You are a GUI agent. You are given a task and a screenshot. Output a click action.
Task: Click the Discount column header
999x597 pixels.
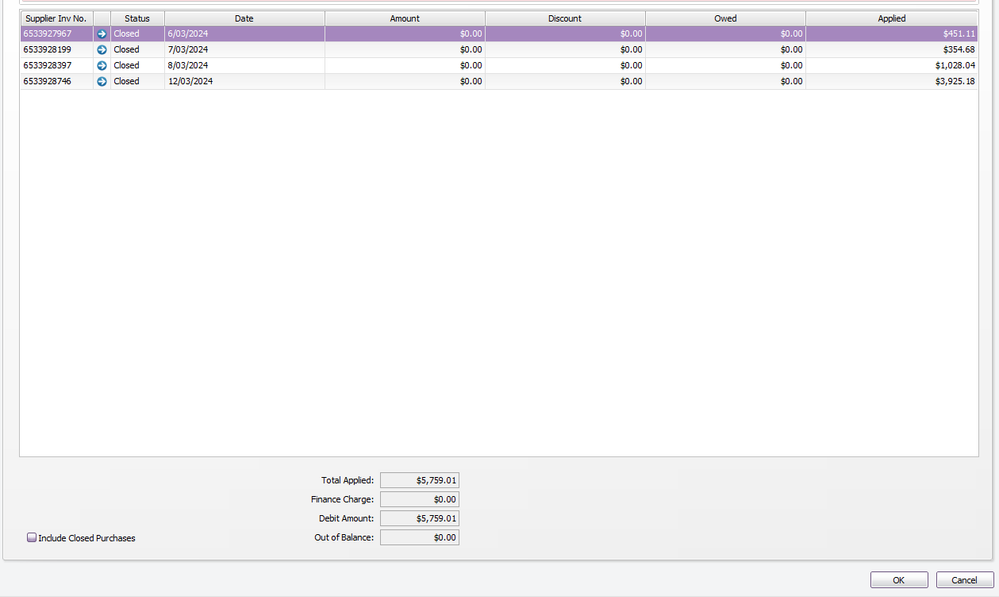click(x=565, y=18)
